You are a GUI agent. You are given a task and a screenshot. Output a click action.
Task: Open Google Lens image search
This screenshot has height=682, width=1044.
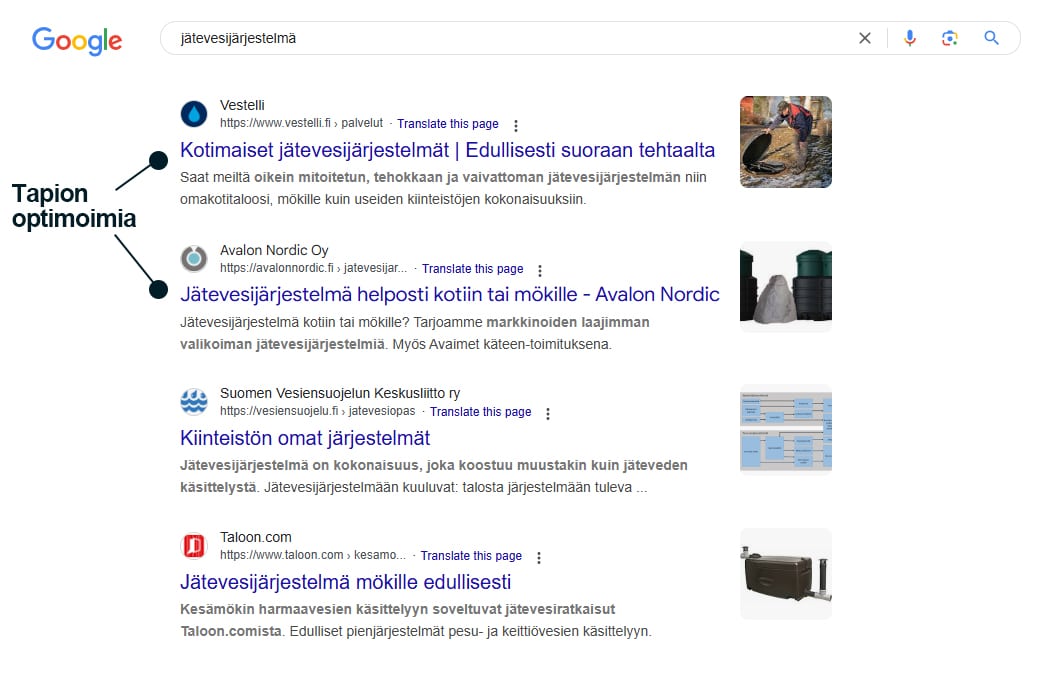949,38
